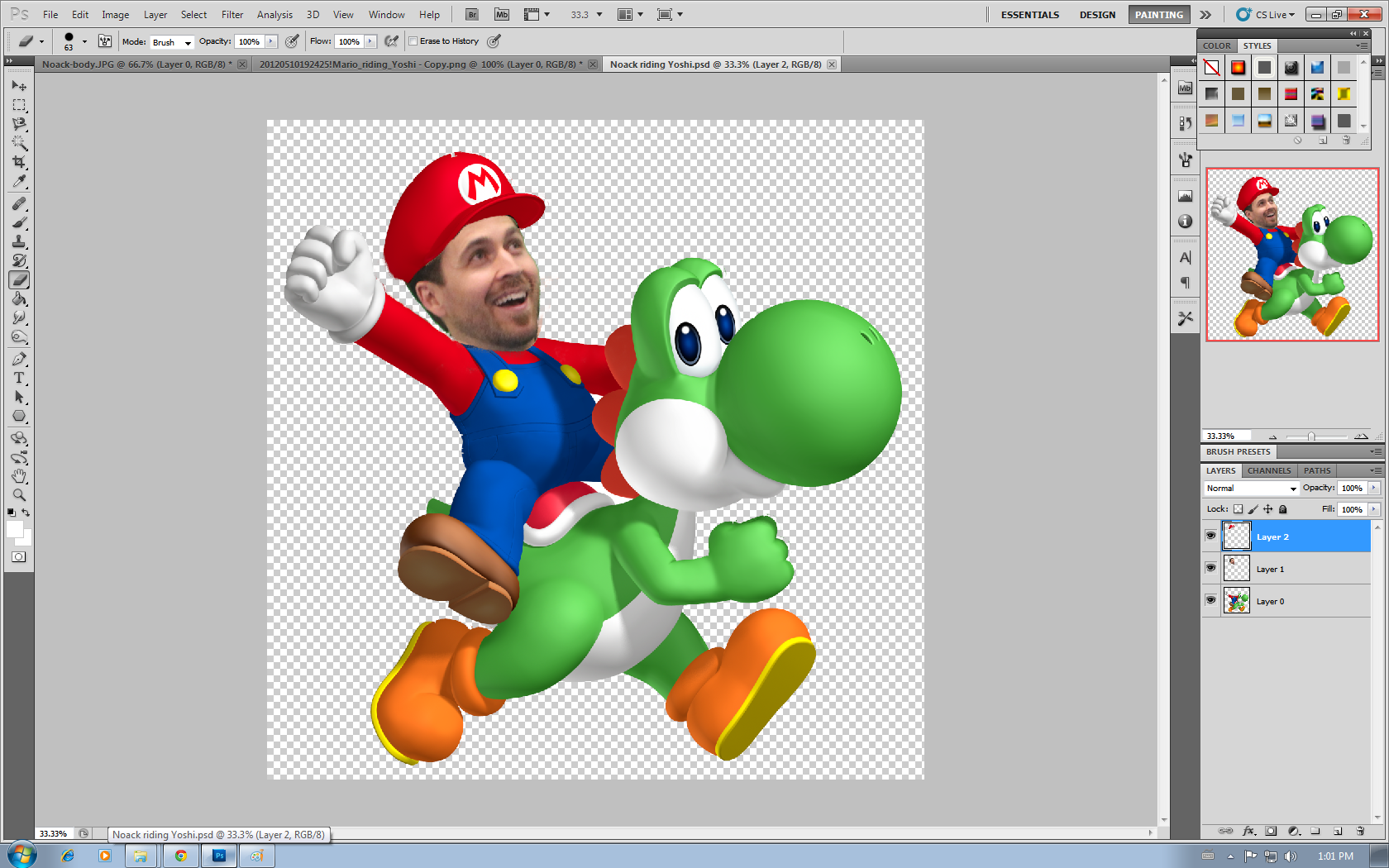Hide Layer 2 visibility

tap(1210, 536)
